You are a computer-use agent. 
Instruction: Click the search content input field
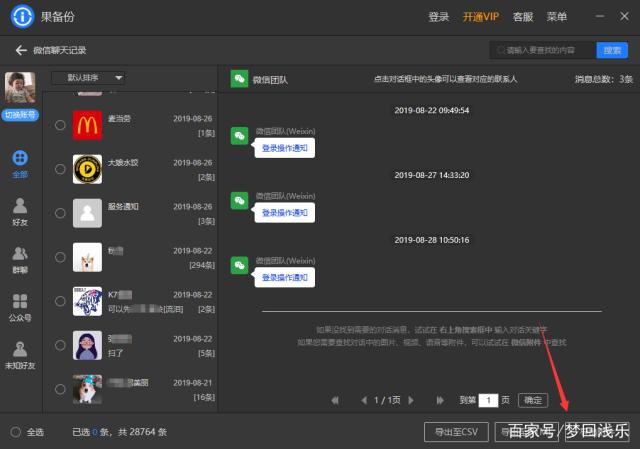click(x=545, y=50)
